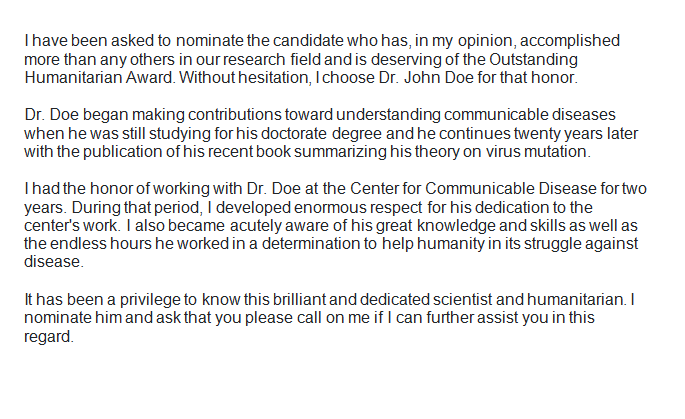Click "Outstanding" in the first paragraph
Viewport: 685px width, 419px height.
pos(533,59)
